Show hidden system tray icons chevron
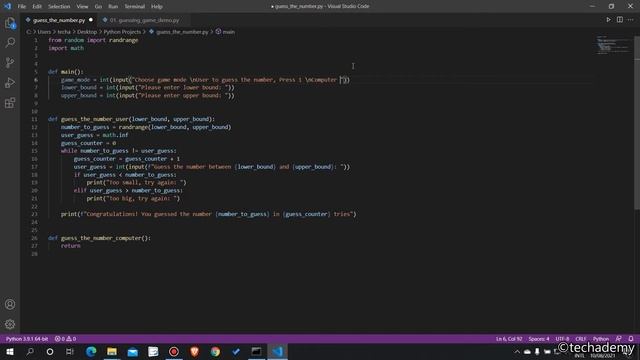Screen dimensions: 640x360 pos(517,351)
